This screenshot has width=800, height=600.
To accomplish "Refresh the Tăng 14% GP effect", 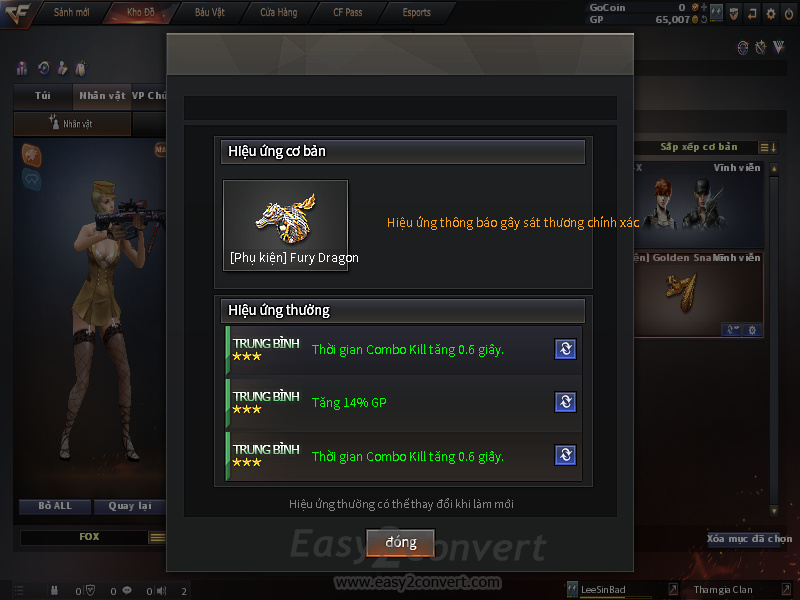I will pos(565,402).
